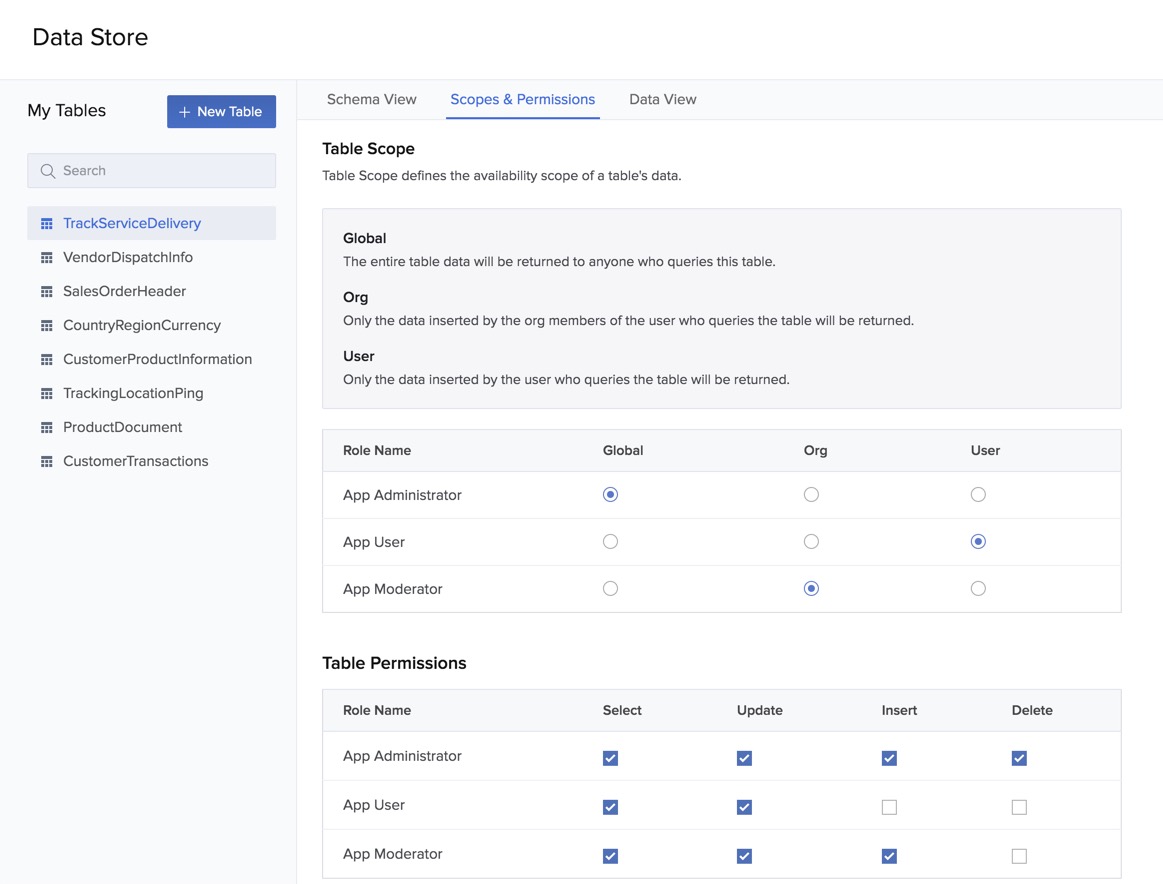The image size is (1163, 884).
Task: Enable Insert permission for App User
Action: (889, 806)
